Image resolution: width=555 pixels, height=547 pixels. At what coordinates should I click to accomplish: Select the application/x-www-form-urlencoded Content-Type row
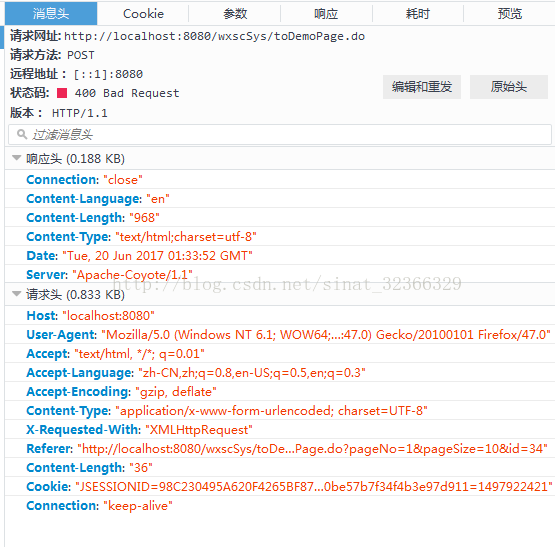(280, 411)
